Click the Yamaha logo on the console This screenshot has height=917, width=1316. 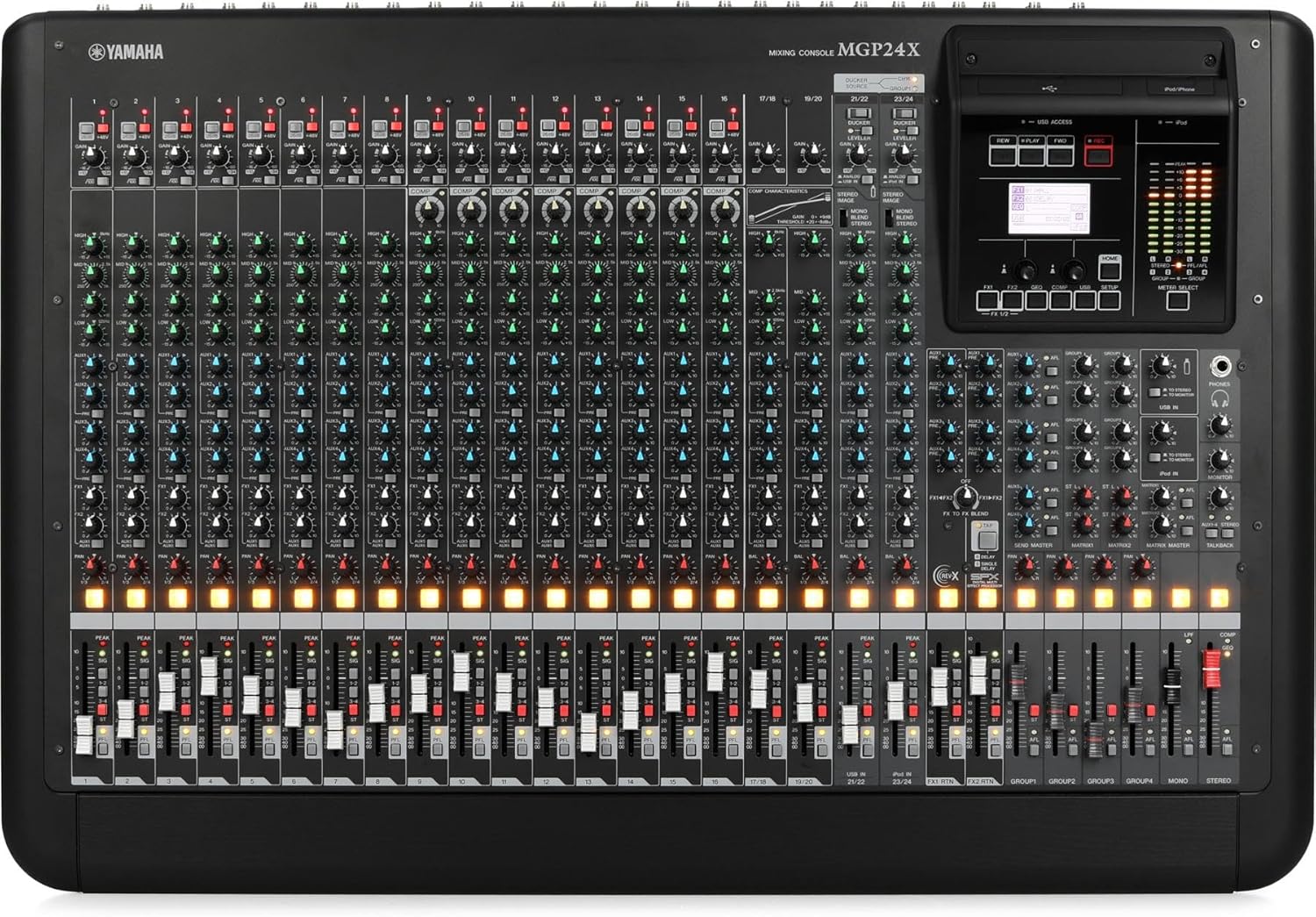pyautogui.click(x=125, y=52)
